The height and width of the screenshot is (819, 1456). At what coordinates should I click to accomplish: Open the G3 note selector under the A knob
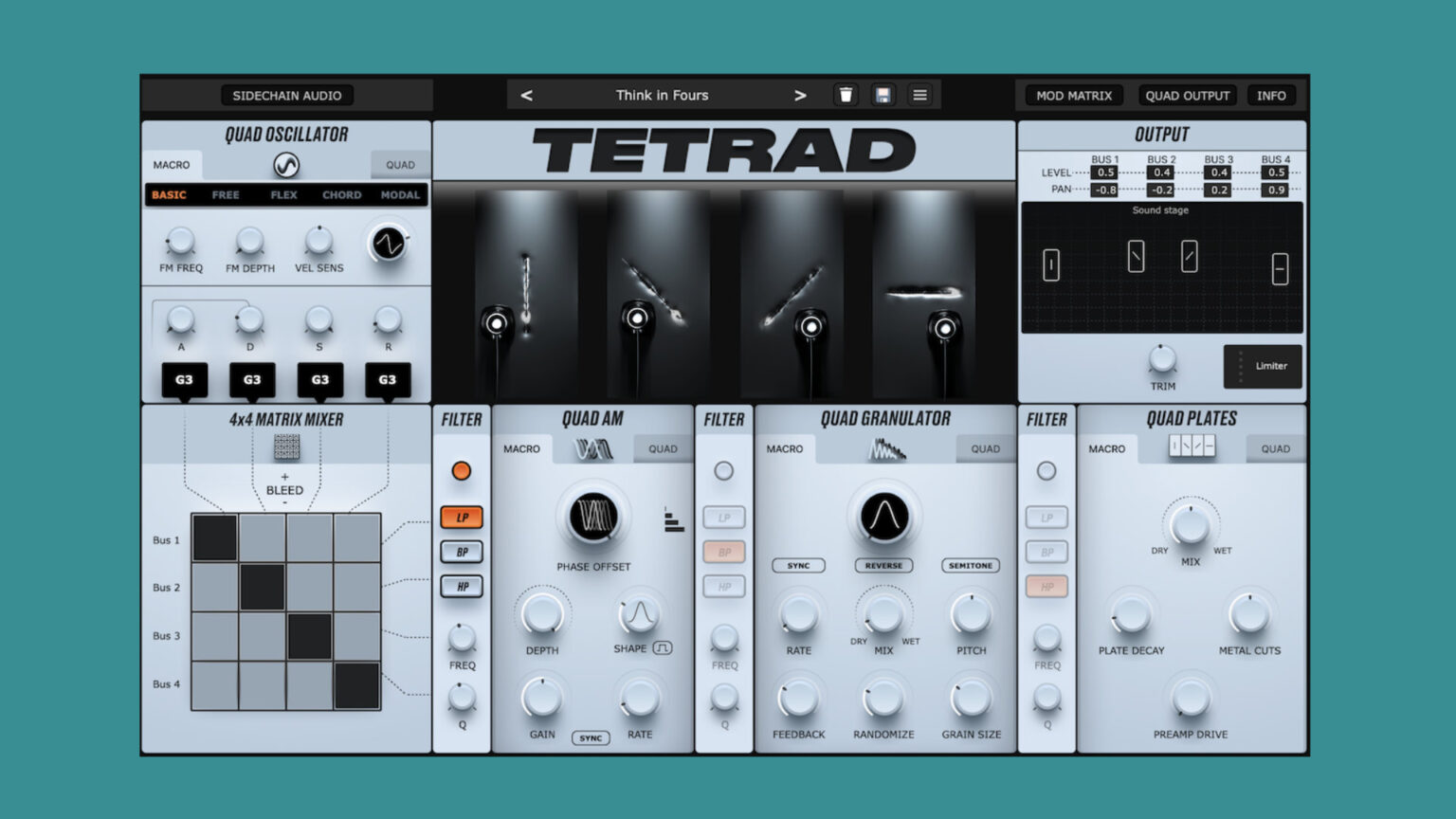tap(184, 379)
